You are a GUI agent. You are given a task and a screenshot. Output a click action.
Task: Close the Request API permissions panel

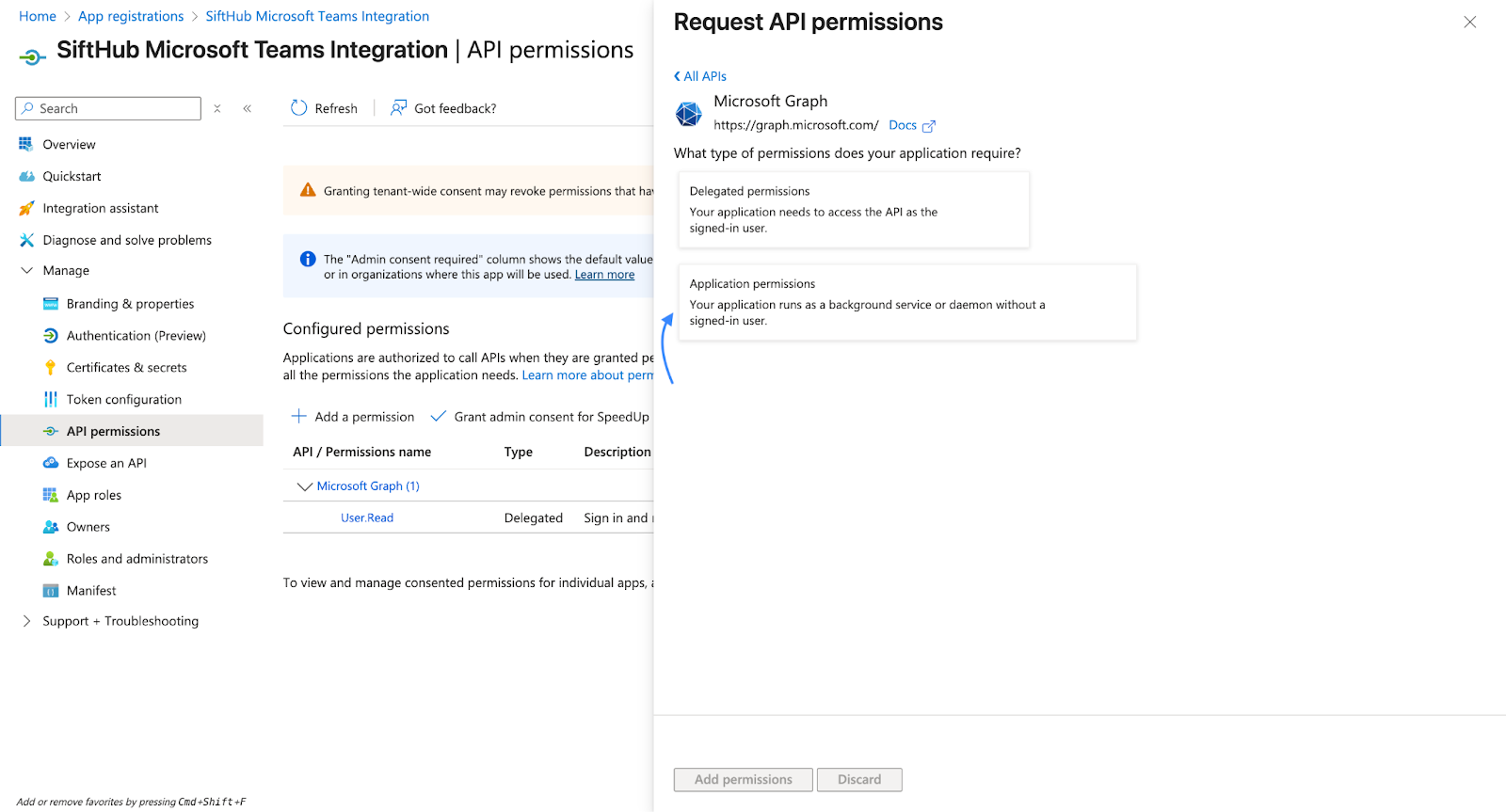point(1469,23)
